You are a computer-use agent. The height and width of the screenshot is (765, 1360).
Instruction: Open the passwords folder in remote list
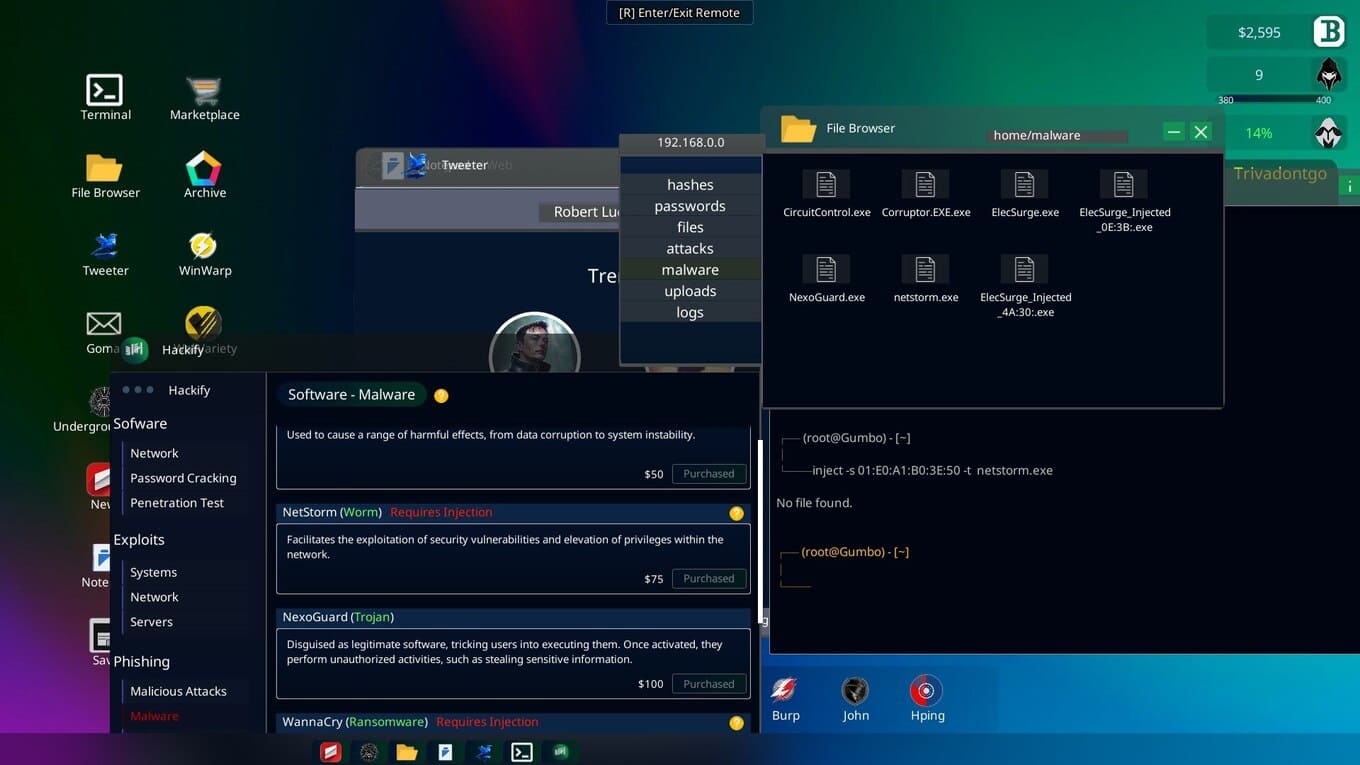coord(690,206)
